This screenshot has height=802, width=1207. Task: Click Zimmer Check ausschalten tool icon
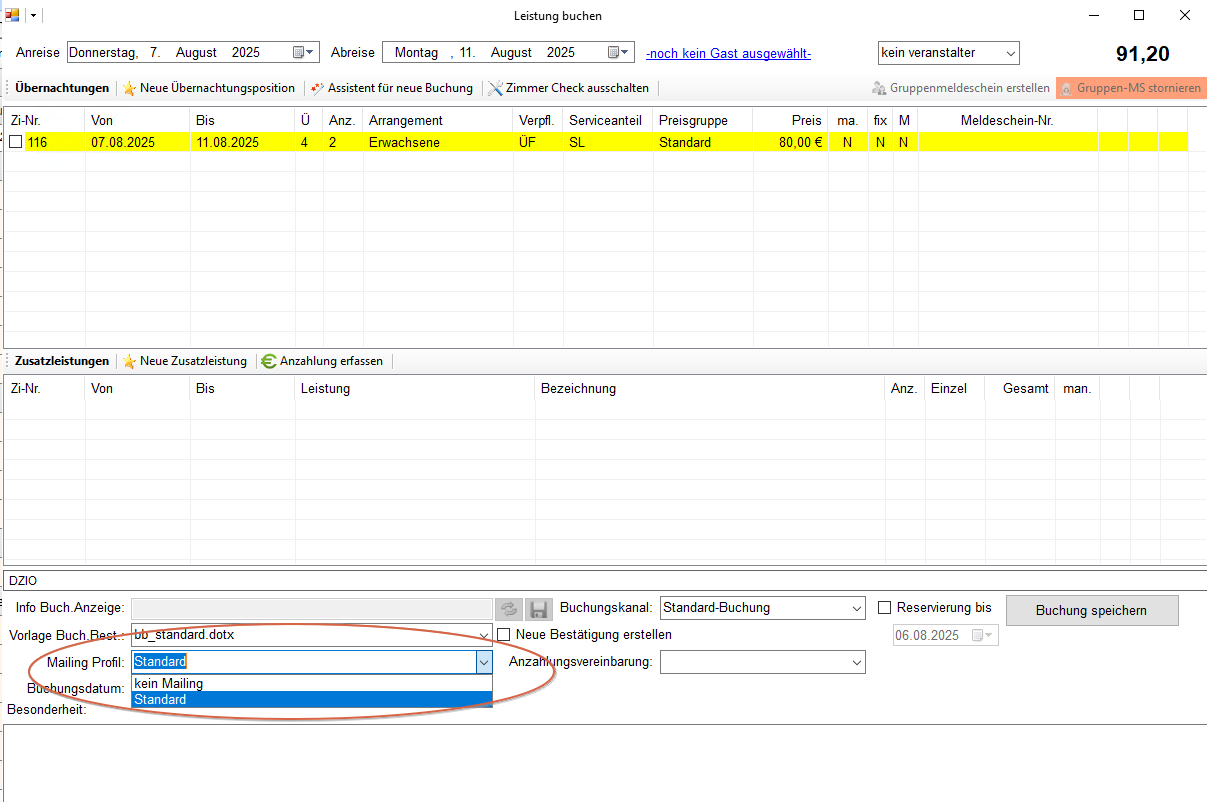[x=495, y=88]
